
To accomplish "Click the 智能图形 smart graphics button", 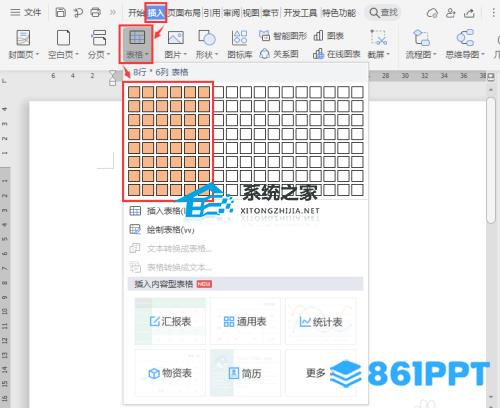I will coord(283,36).
